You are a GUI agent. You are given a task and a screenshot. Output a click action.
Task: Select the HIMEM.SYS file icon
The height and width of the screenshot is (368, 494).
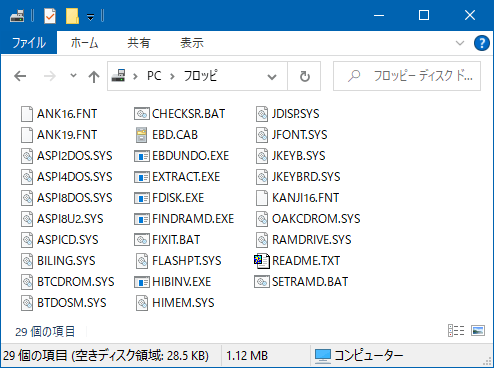(142, 303)
